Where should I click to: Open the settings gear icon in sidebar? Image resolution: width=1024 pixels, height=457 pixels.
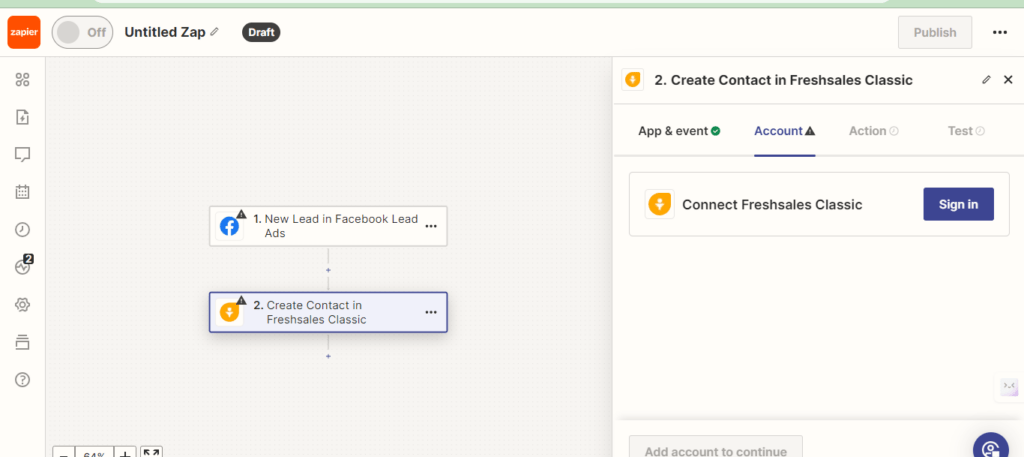tap(23, 305)
